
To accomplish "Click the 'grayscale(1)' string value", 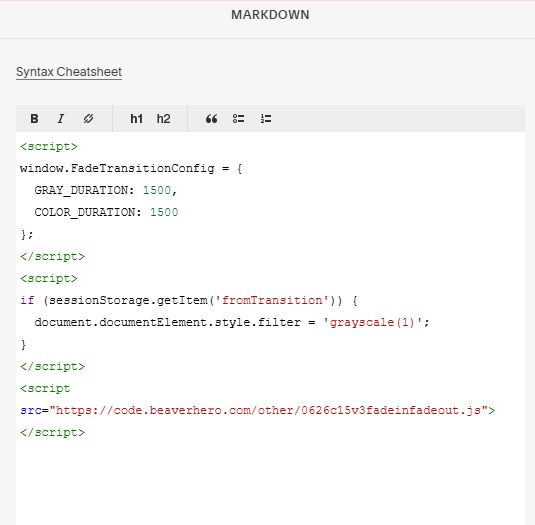I will pos(372,322).
